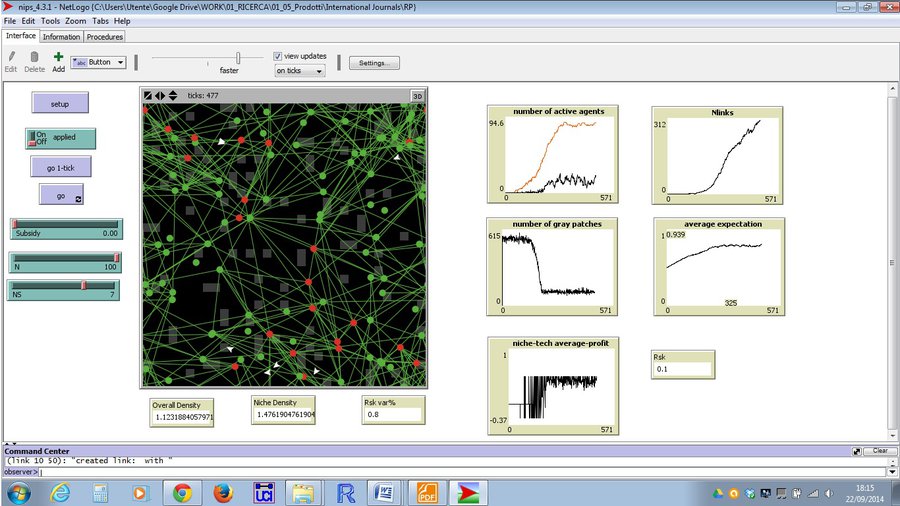Click the NS slider handle
Viewport: 900px width, 506px height.
(84, 285)
